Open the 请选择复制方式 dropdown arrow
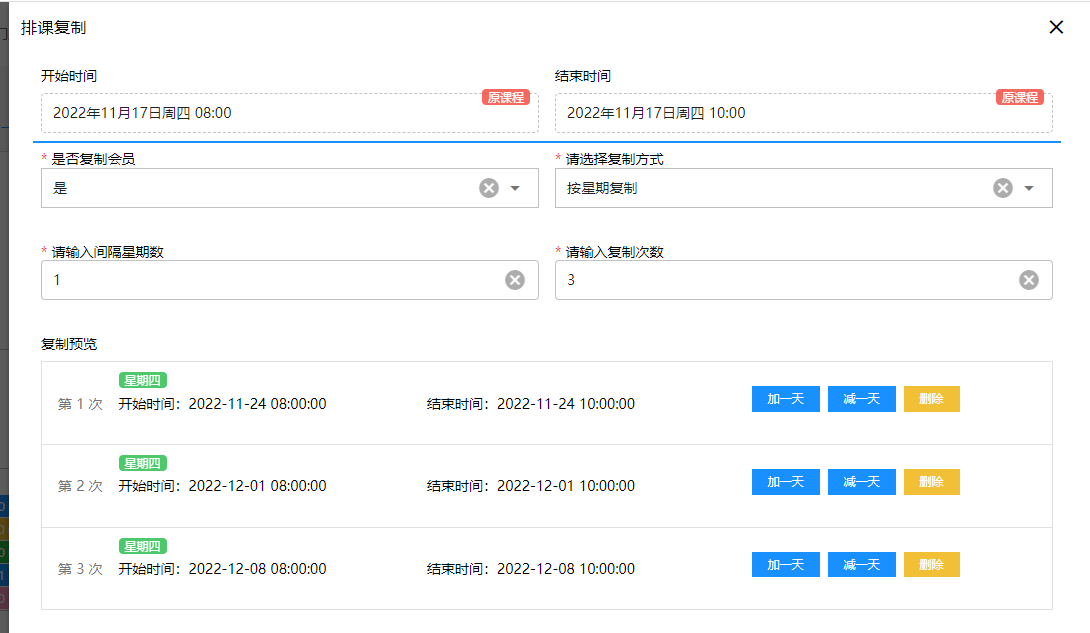Image resolution: width=1090 pixels, height=633 pixels. [x=1029, y=188]
